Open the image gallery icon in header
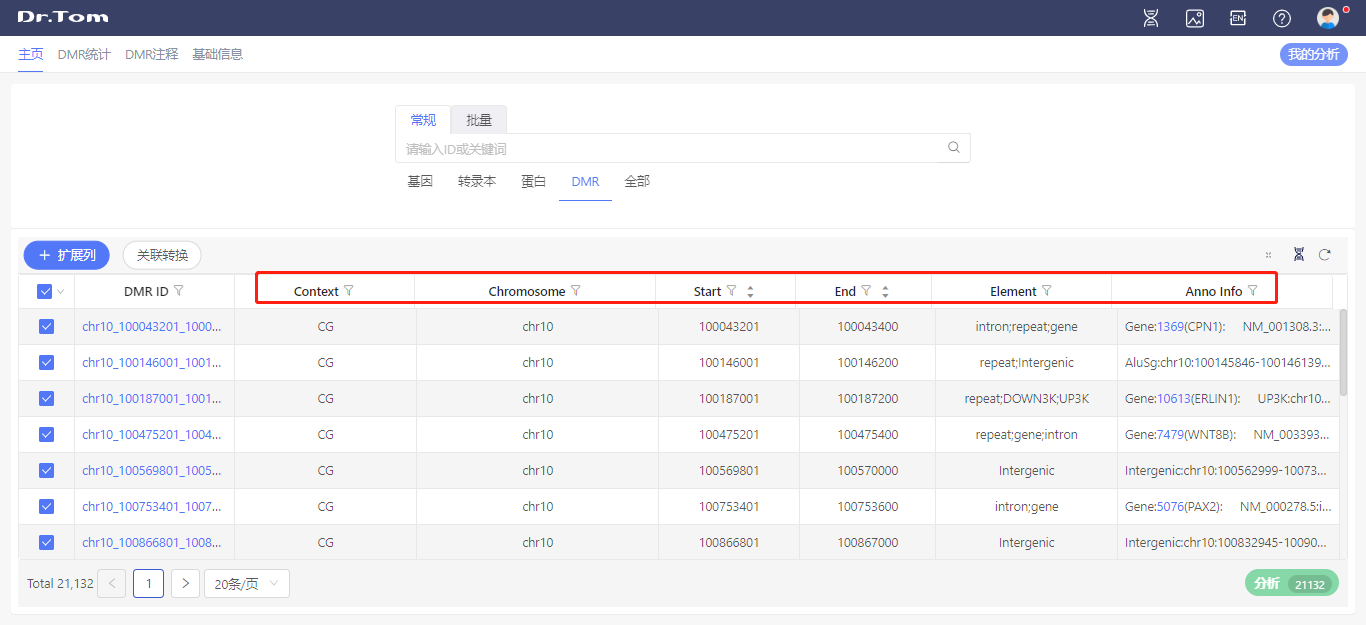This screenshot has width=1366, height=625. pyautogui.click(x=1194, y=18)
